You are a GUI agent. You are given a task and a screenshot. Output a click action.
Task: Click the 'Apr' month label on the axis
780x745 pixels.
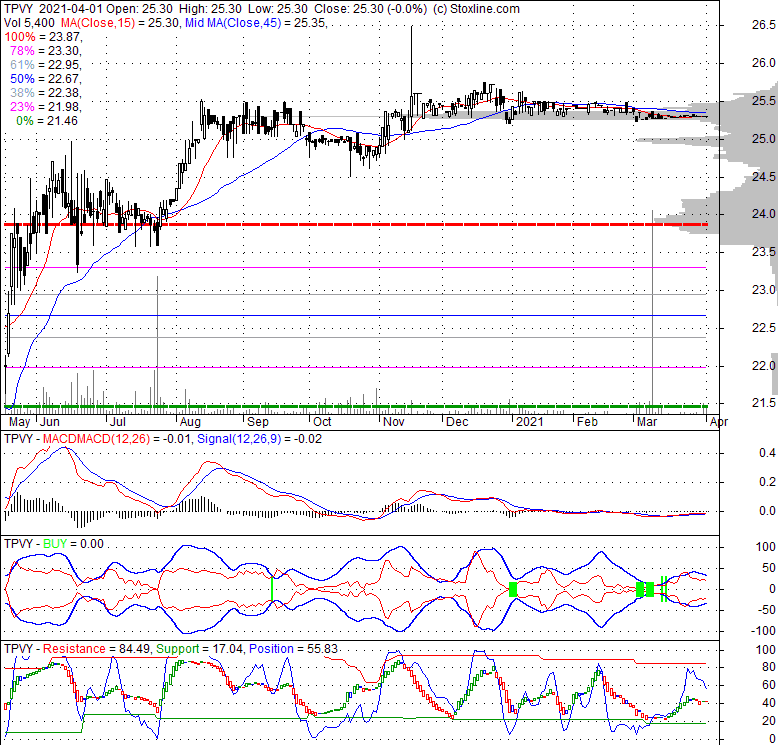click(x=719, y=422)
